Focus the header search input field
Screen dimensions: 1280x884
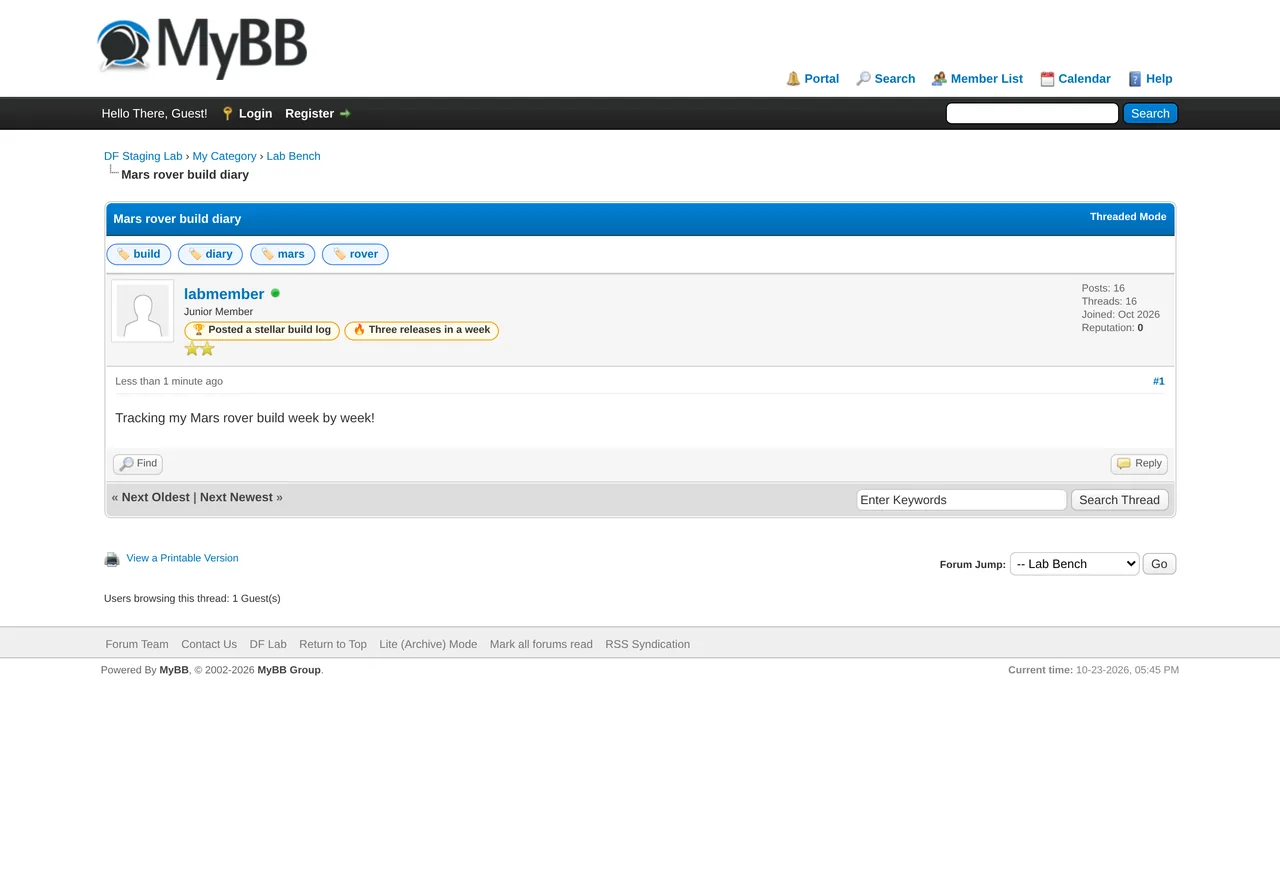click(1032, 114)
